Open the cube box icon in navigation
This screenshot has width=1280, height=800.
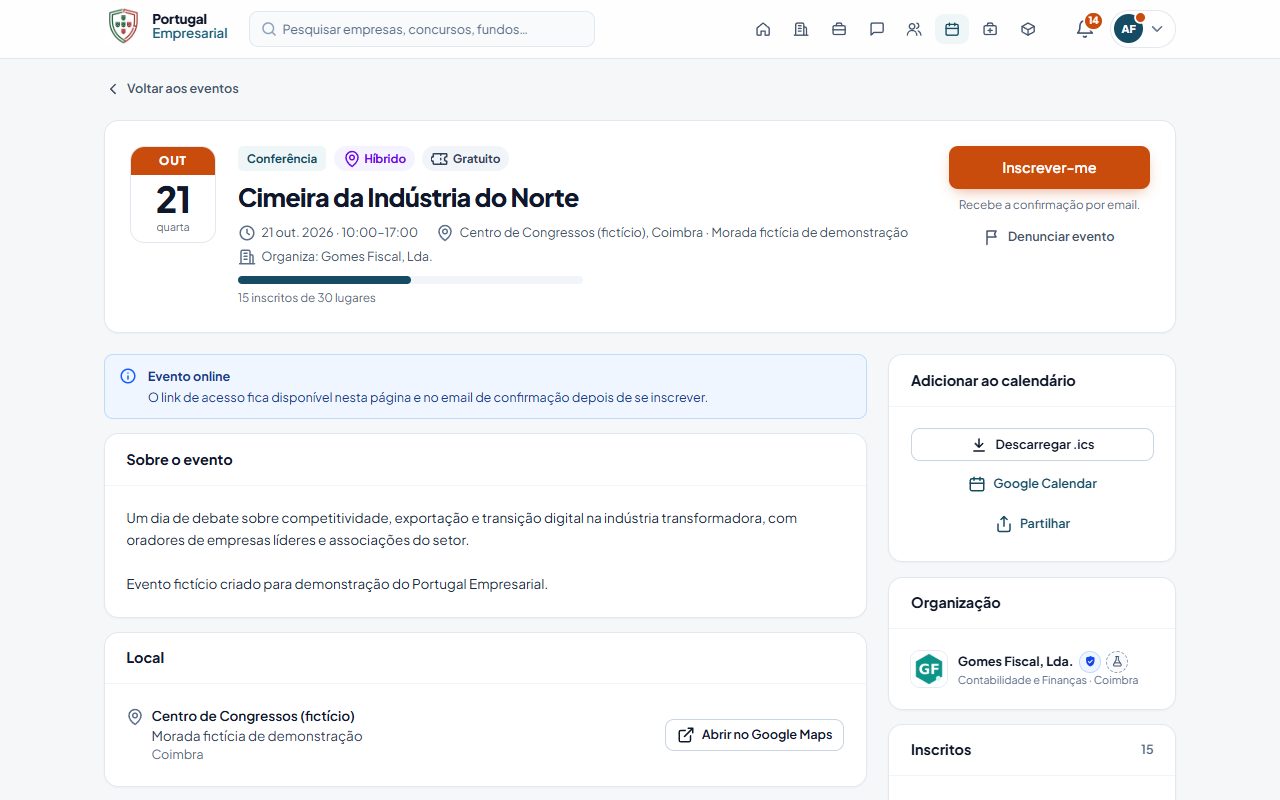tap(1028, 29)
